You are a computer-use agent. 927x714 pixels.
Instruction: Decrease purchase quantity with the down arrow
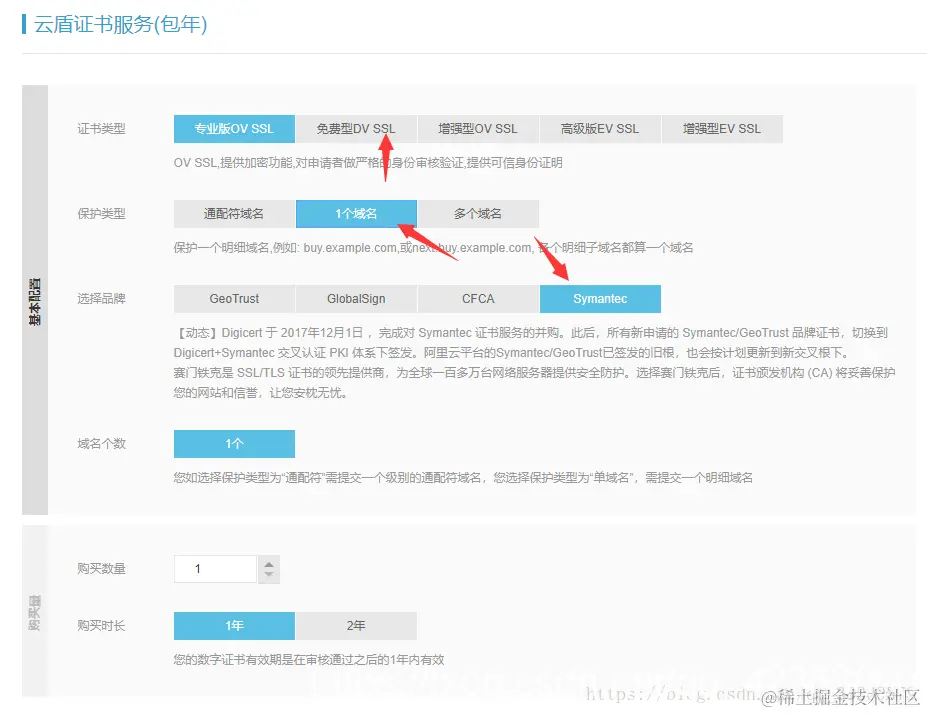click(269, 575)
